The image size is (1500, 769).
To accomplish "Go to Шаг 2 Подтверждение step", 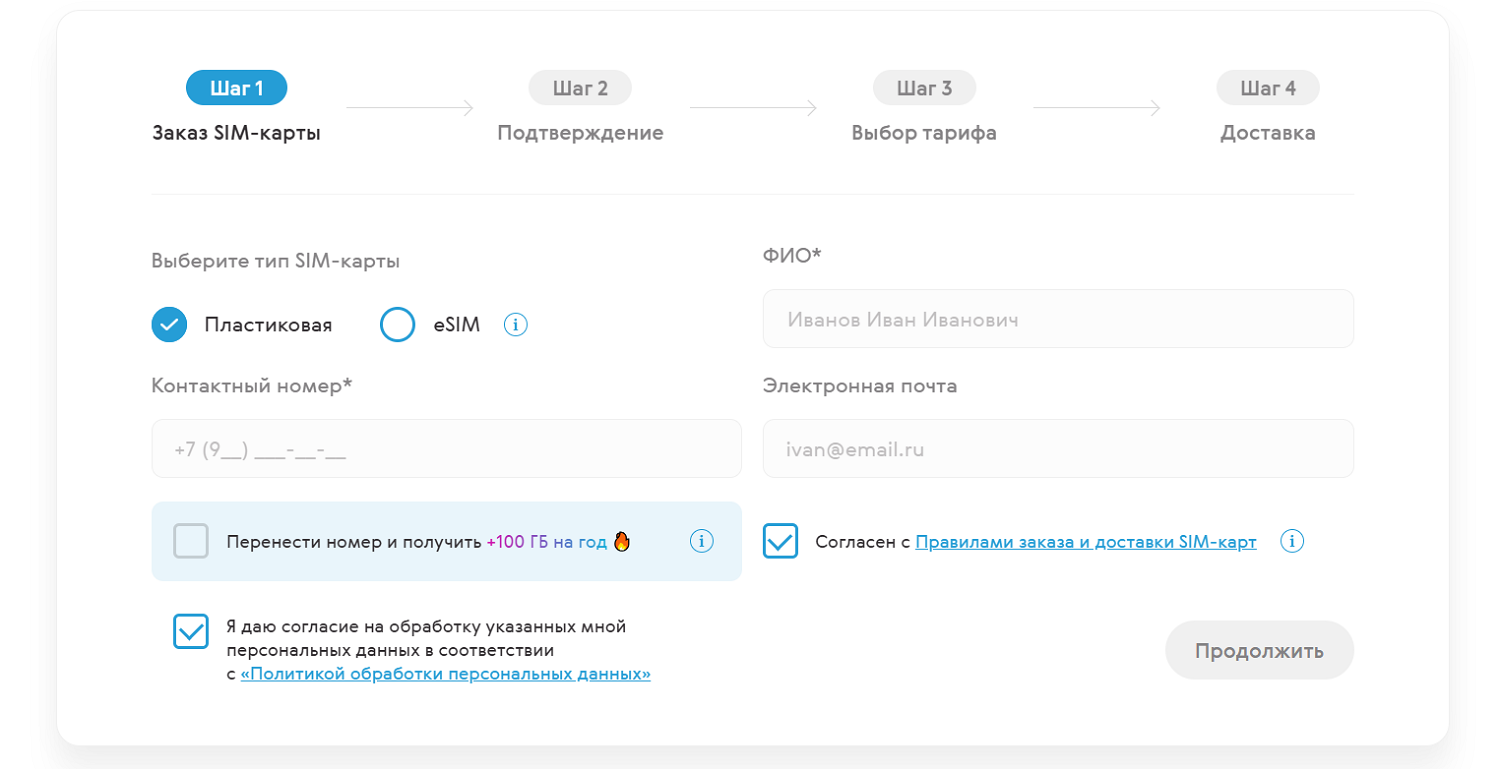I will tap(580, 88).
